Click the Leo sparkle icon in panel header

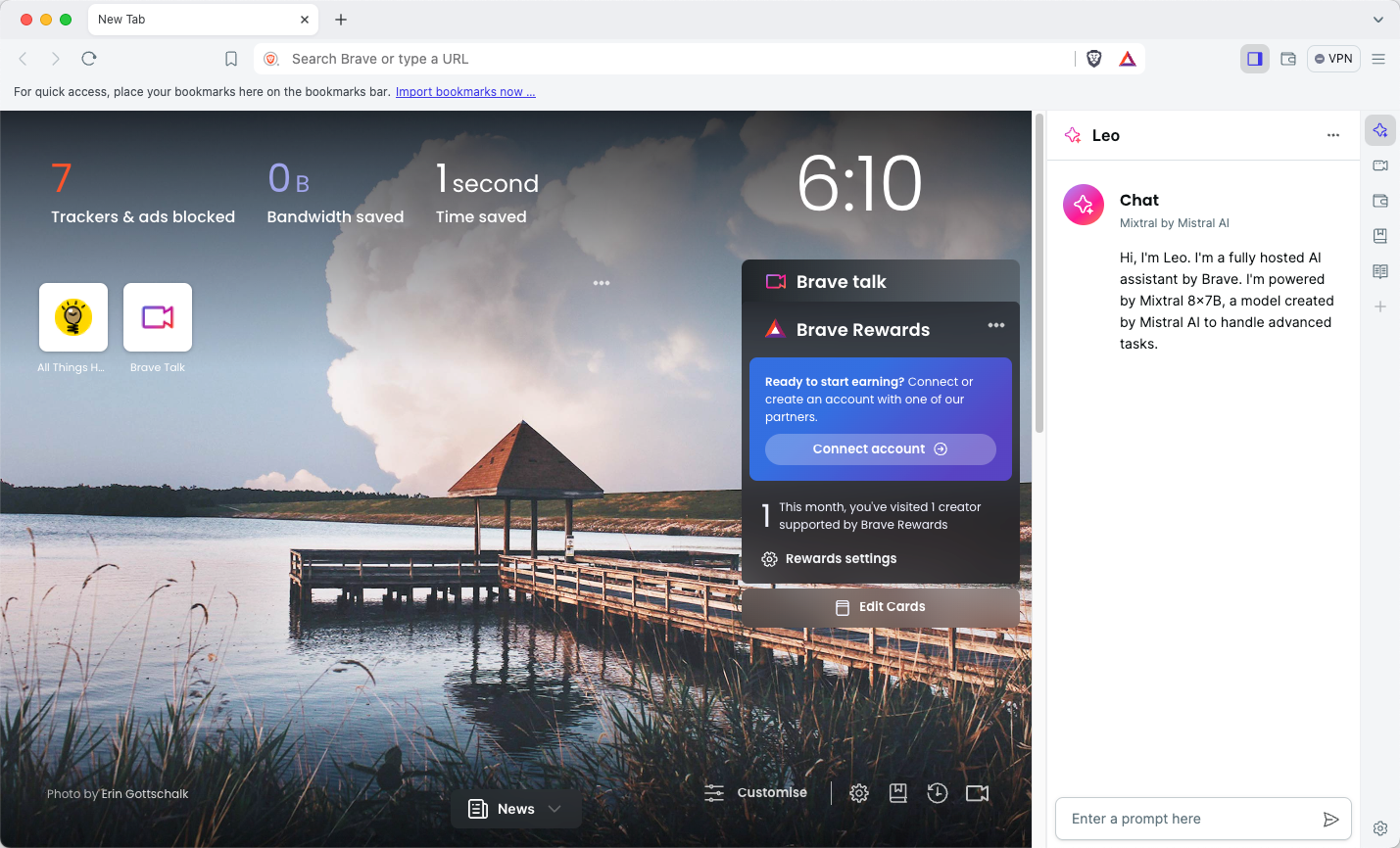pos(1073,135)
